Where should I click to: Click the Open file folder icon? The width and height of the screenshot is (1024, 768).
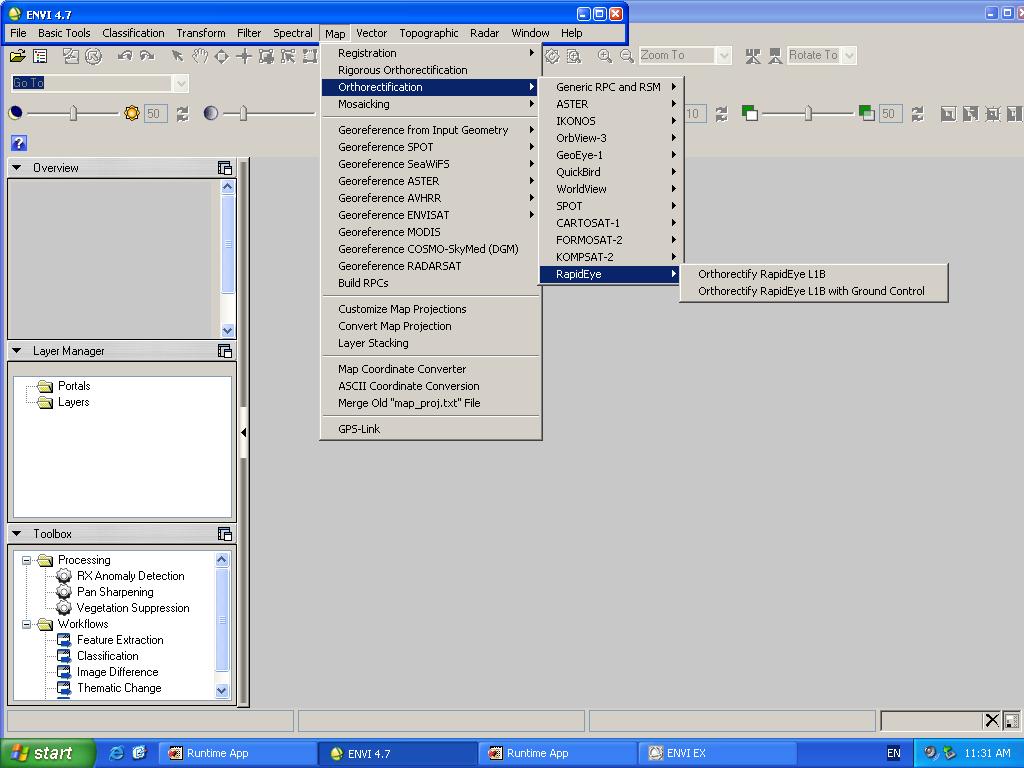(x=18, y=56)
